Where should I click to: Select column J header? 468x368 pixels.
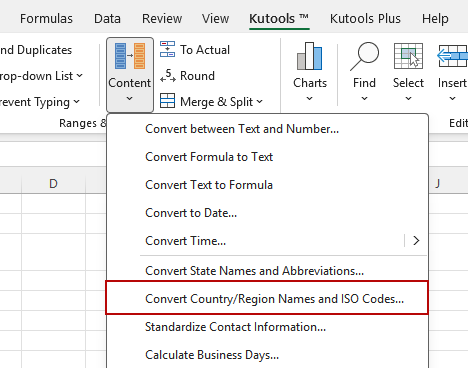[x=437, y=184]
